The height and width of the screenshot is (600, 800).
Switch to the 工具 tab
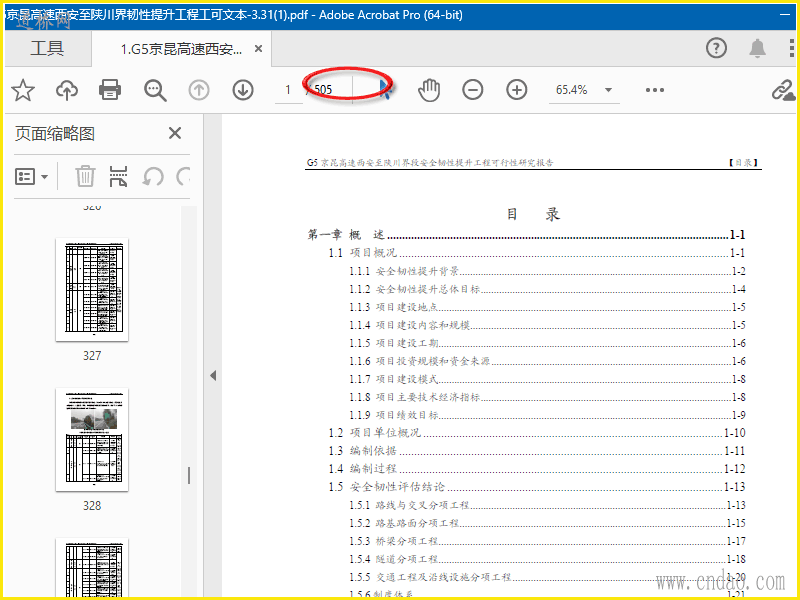coord(47,48)
